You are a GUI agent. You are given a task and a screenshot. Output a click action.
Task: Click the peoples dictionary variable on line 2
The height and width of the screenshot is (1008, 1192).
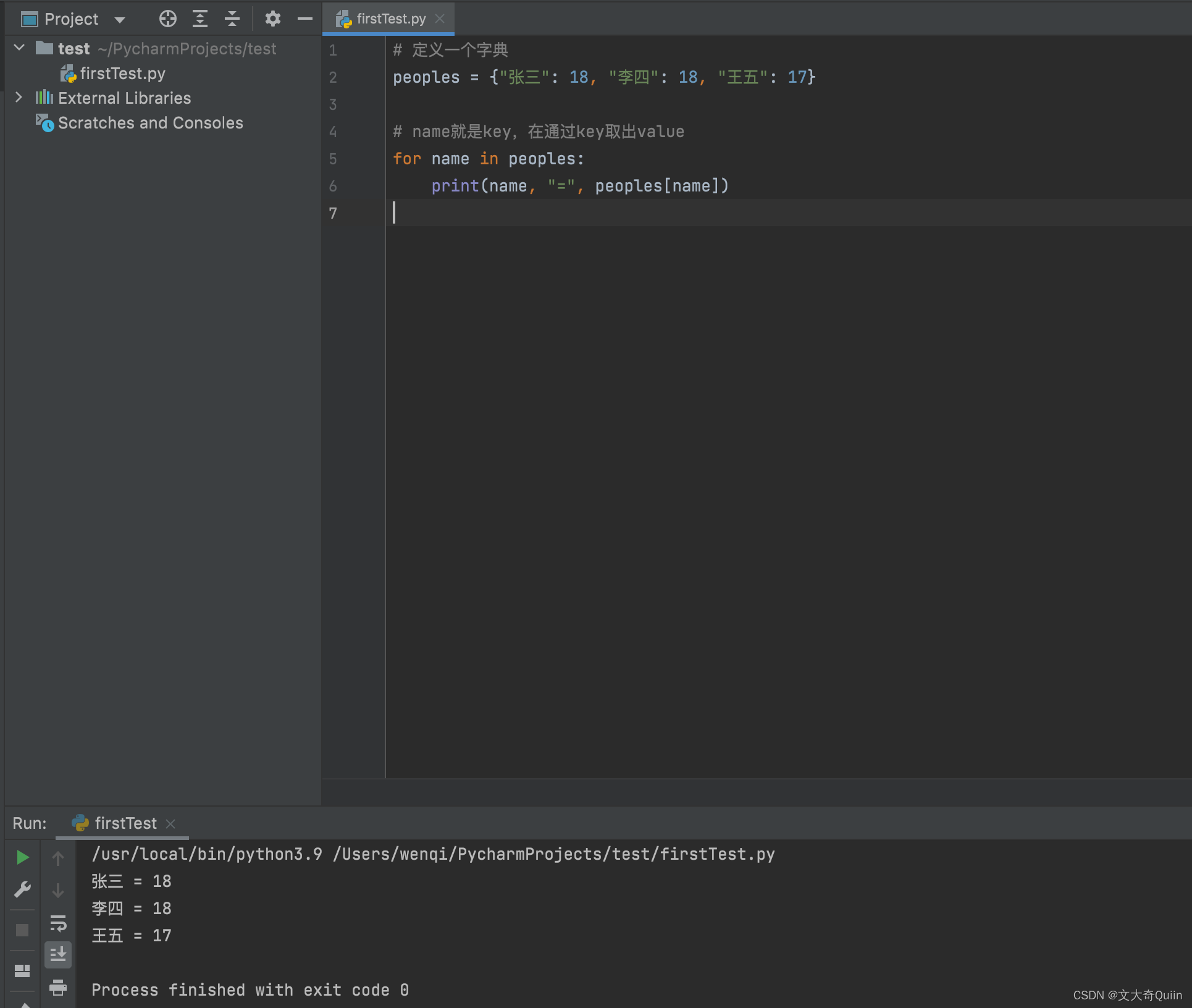[x=426, y=77]
